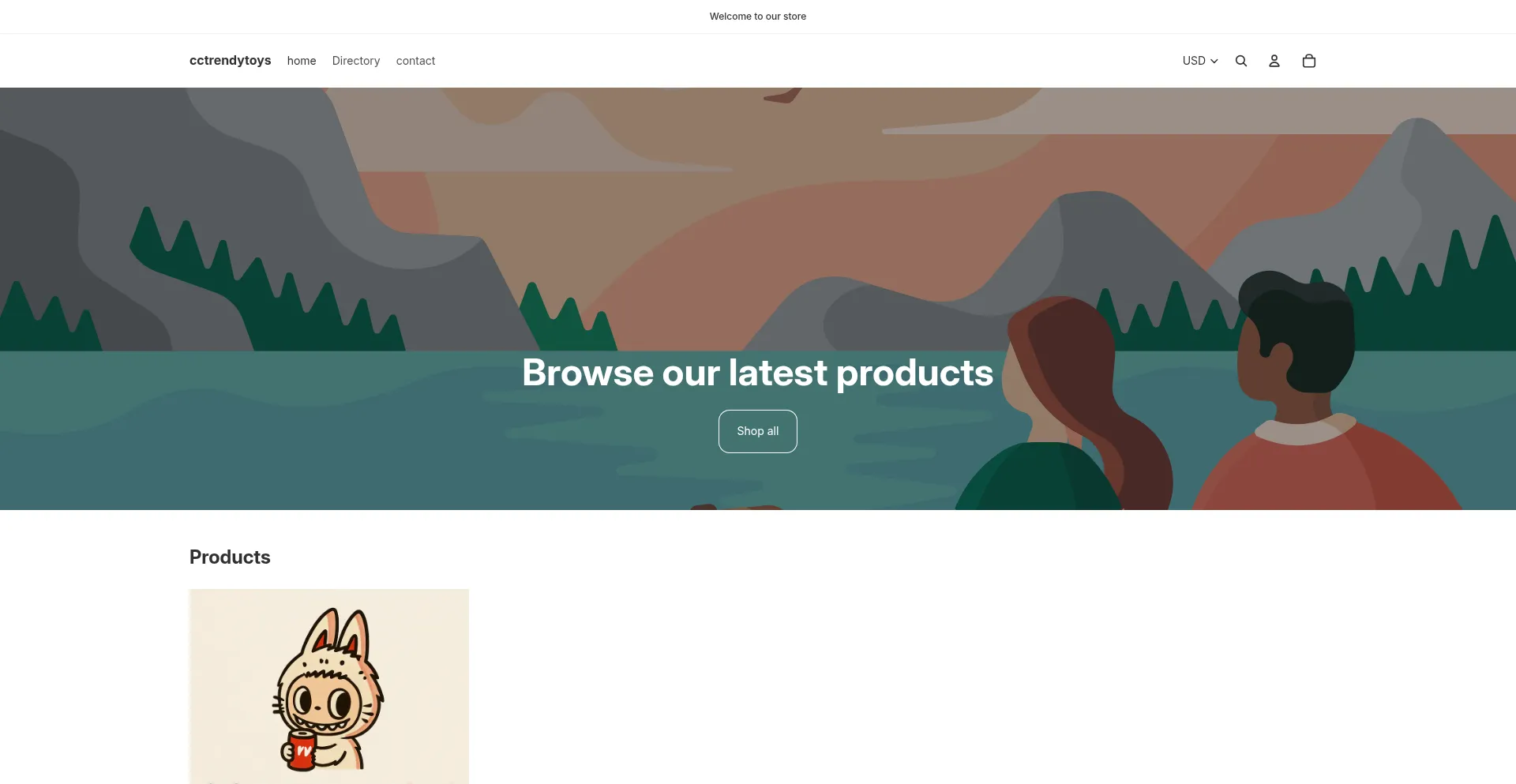Open the contact page link

click(x=415, y=61)
